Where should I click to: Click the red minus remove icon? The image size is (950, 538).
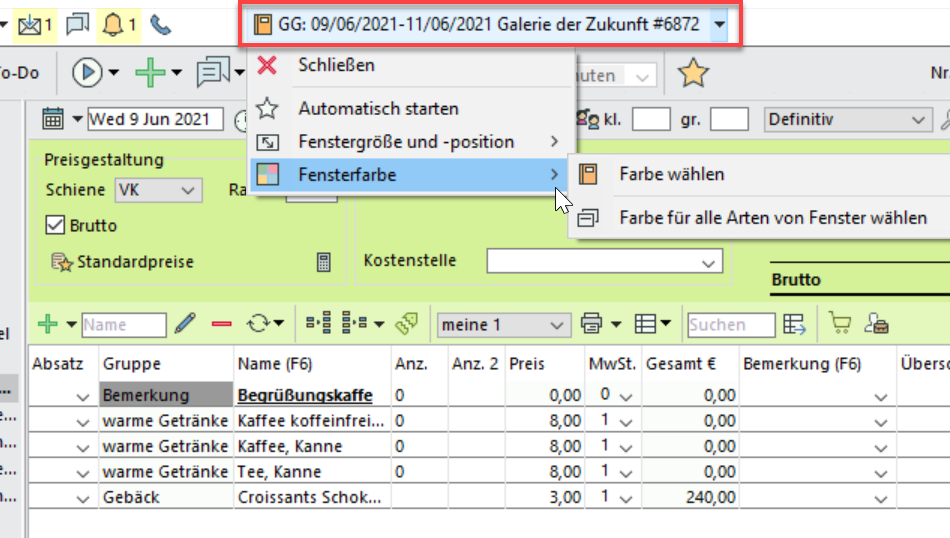(222, 324)
